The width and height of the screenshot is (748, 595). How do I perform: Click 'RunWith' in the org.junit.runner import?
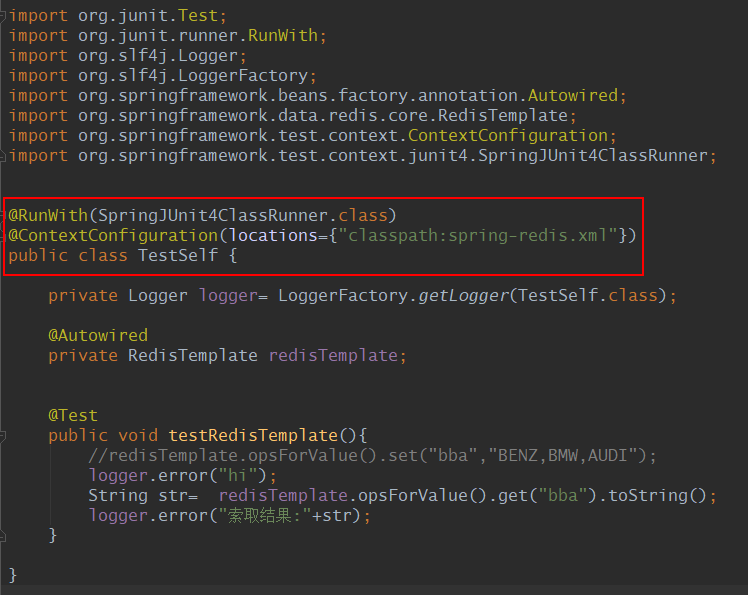click(x=282, y=35)
